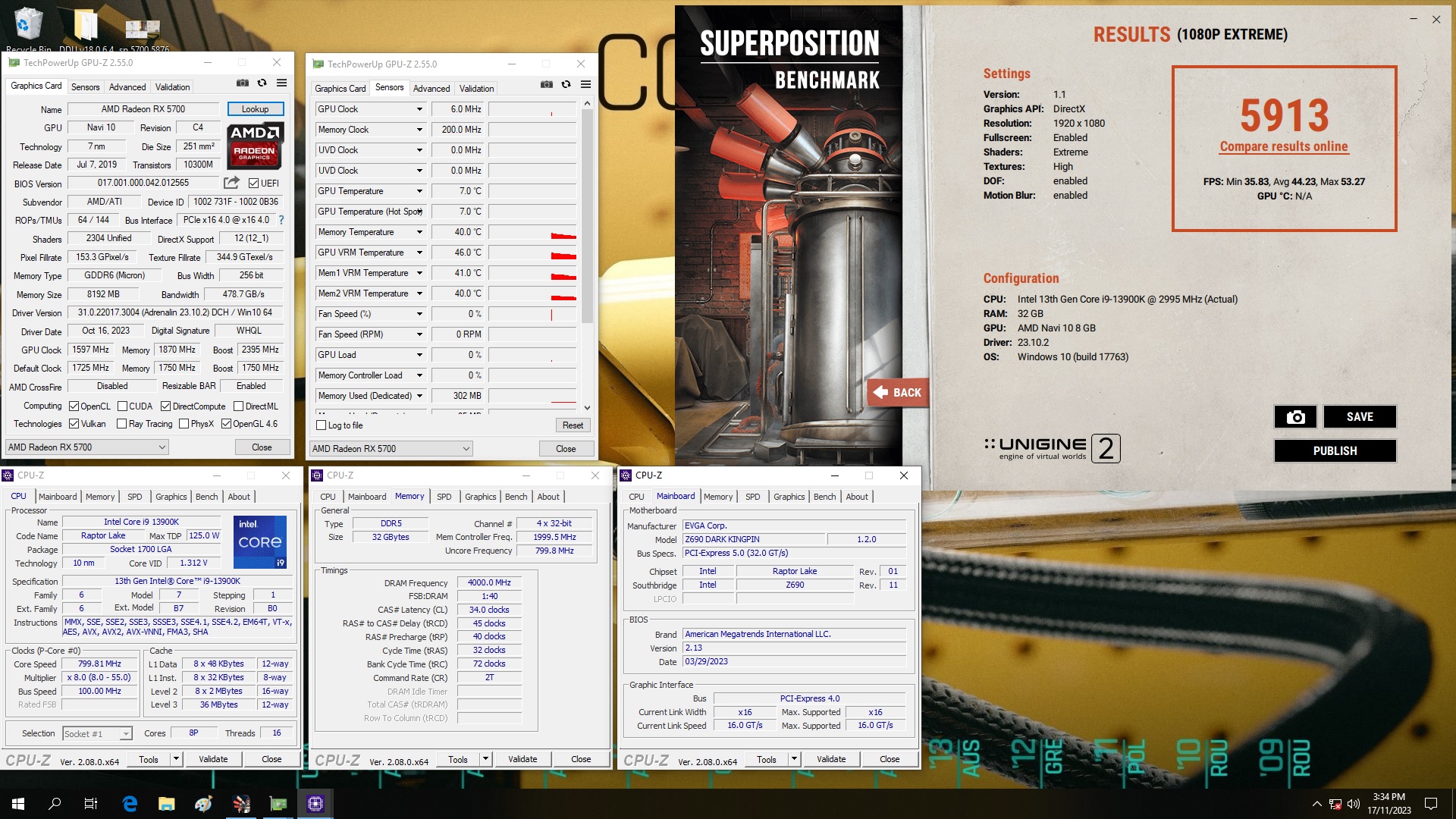This screenshot has height=819, width=1456.
Task: Click Validate button in CPU-Z Memory window
Action: pyautogui.click(x=522, y=759)
